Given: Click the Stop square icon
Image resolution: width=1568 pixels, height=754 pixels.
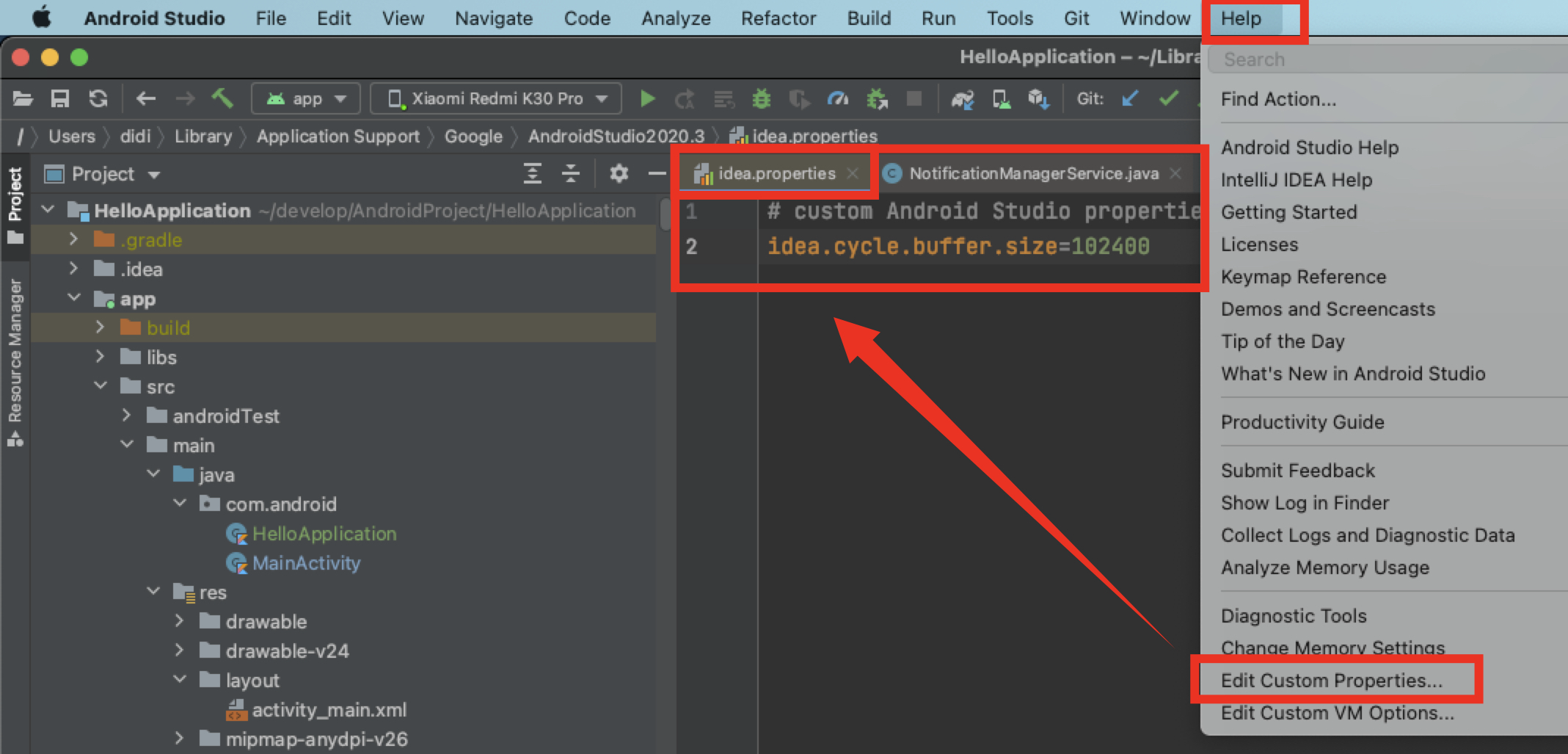Looking at the screenshot, I should pyautogui.click(x=914, y=98).
